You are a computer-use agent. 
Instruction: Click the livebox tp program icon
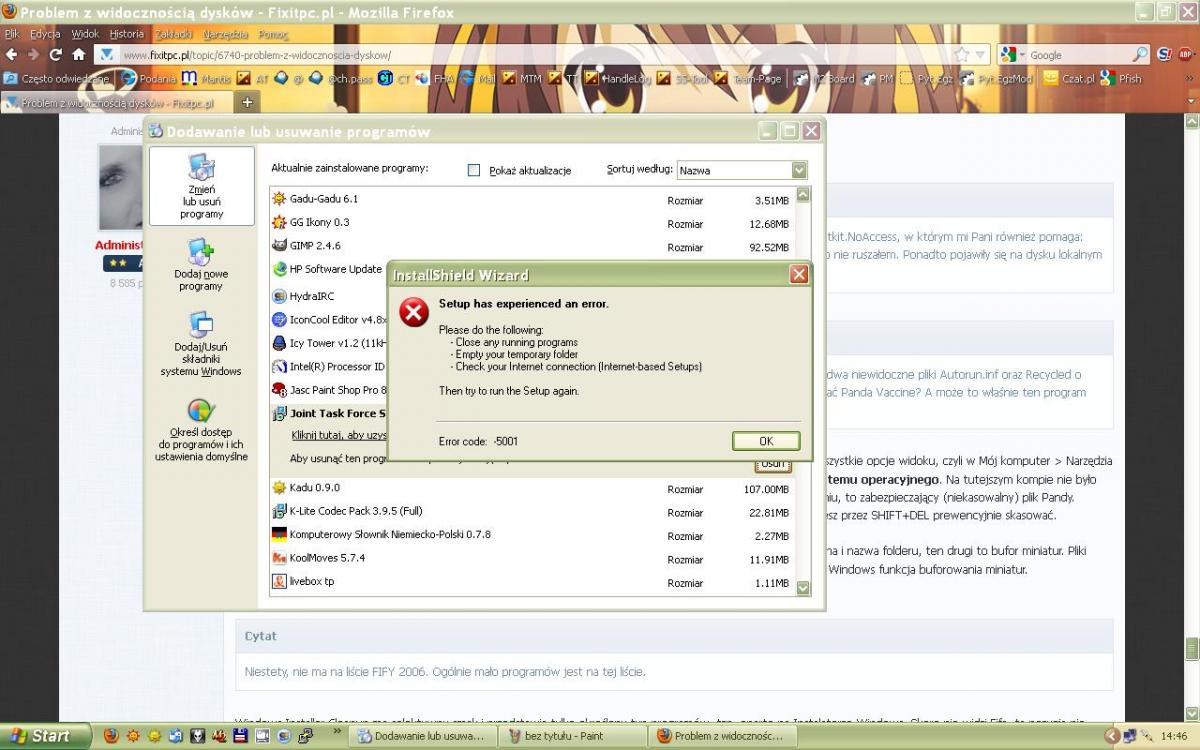[280, 581]
